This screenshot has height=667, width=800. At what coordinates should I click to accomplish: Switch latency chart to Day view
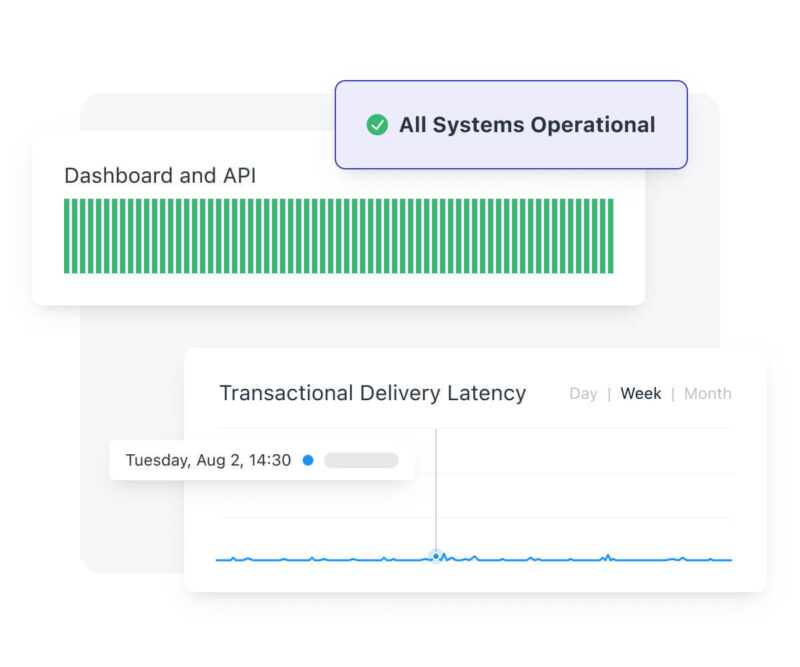click(x=583, y=394)
